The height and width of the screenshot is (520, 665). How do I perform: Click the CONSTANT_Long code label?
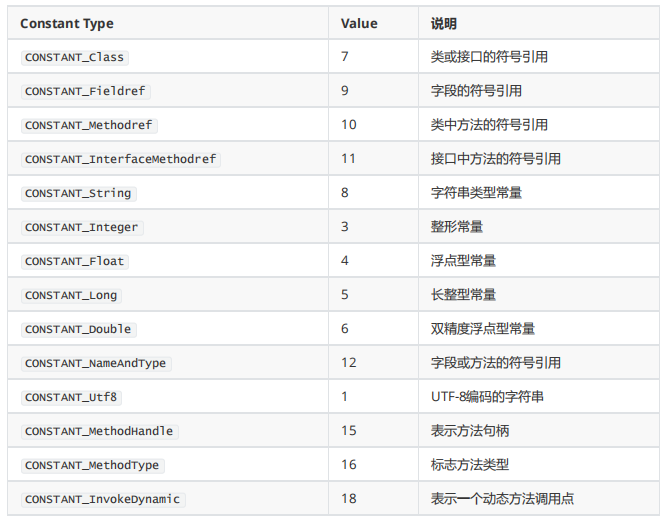coord(72,295)
